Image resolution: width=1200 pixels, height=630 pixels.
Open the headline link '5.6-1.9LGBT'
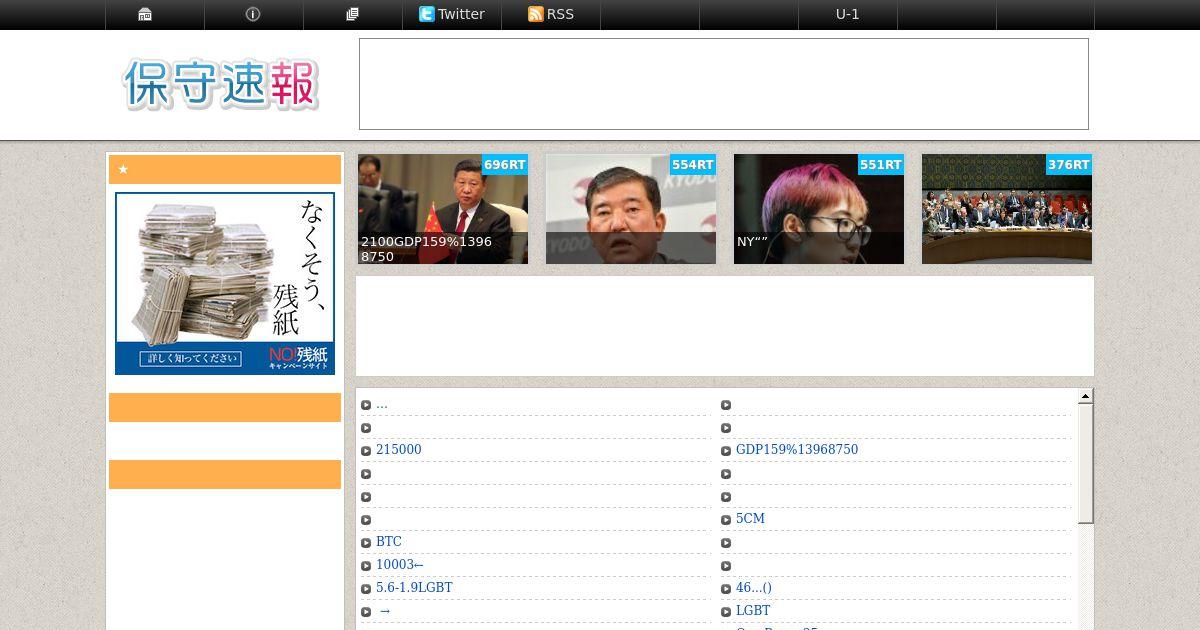click(414, 588)
